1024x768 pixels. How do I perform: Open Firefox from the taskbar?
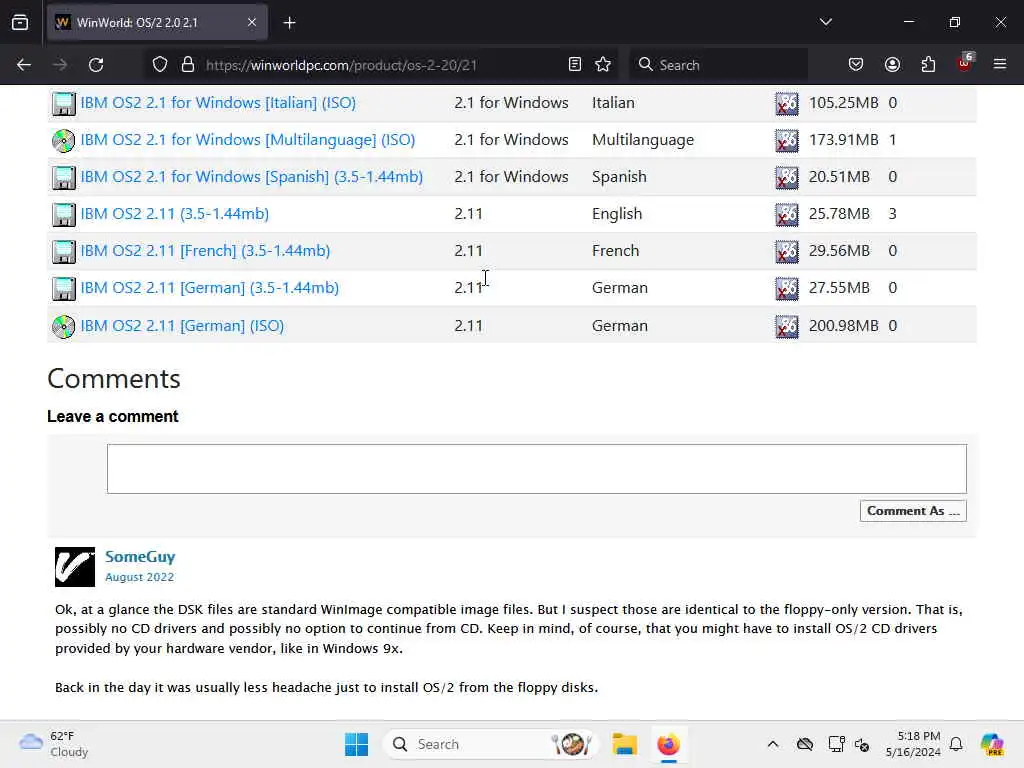[x=668, y=744]
